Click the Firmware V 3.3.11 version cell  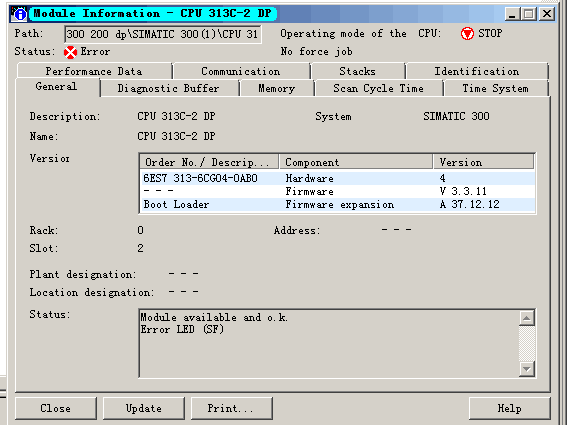tap(463, 191)
